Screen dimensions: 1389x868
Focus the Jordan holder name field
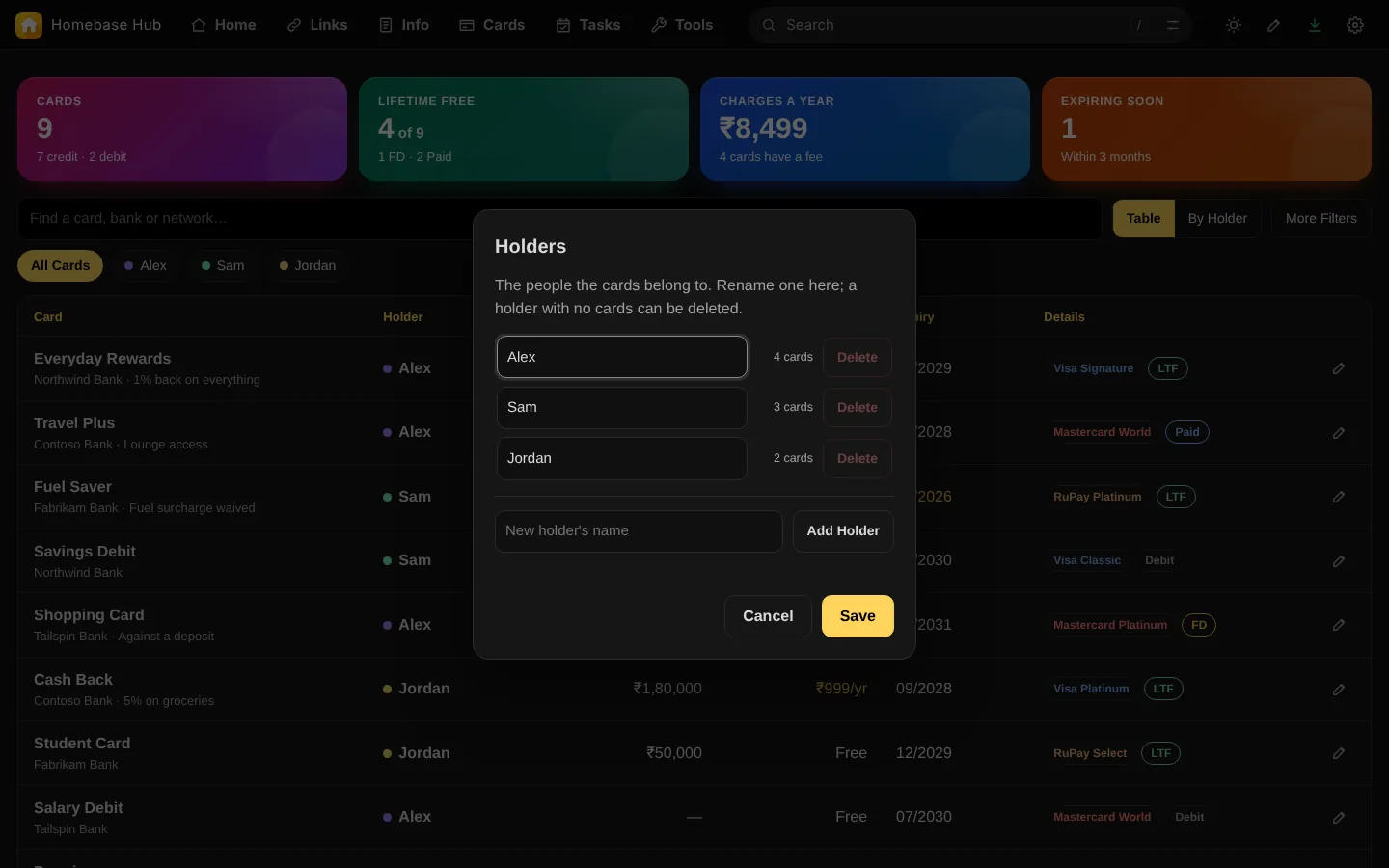click(x=622, y=458)
